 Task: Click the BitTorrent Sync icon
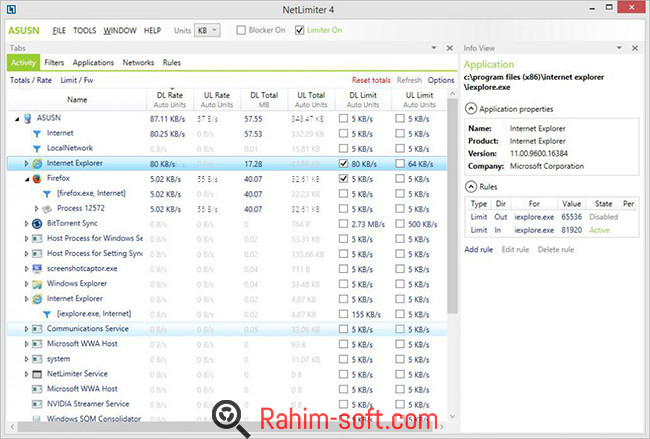point(37,224)
